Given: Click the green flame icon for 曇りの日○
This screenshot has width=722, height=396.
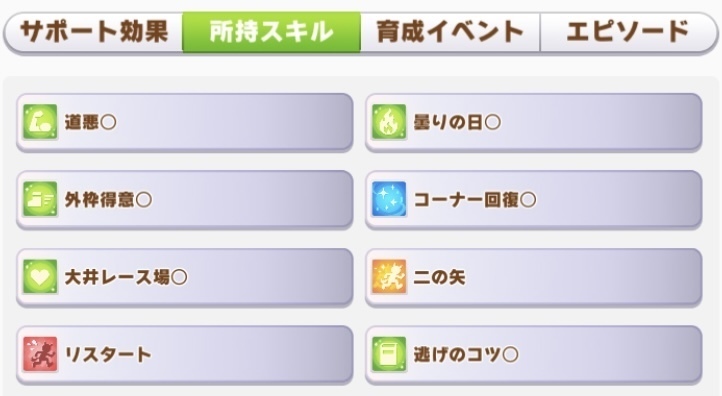Looking at the screenshot, I should point(389,122).
